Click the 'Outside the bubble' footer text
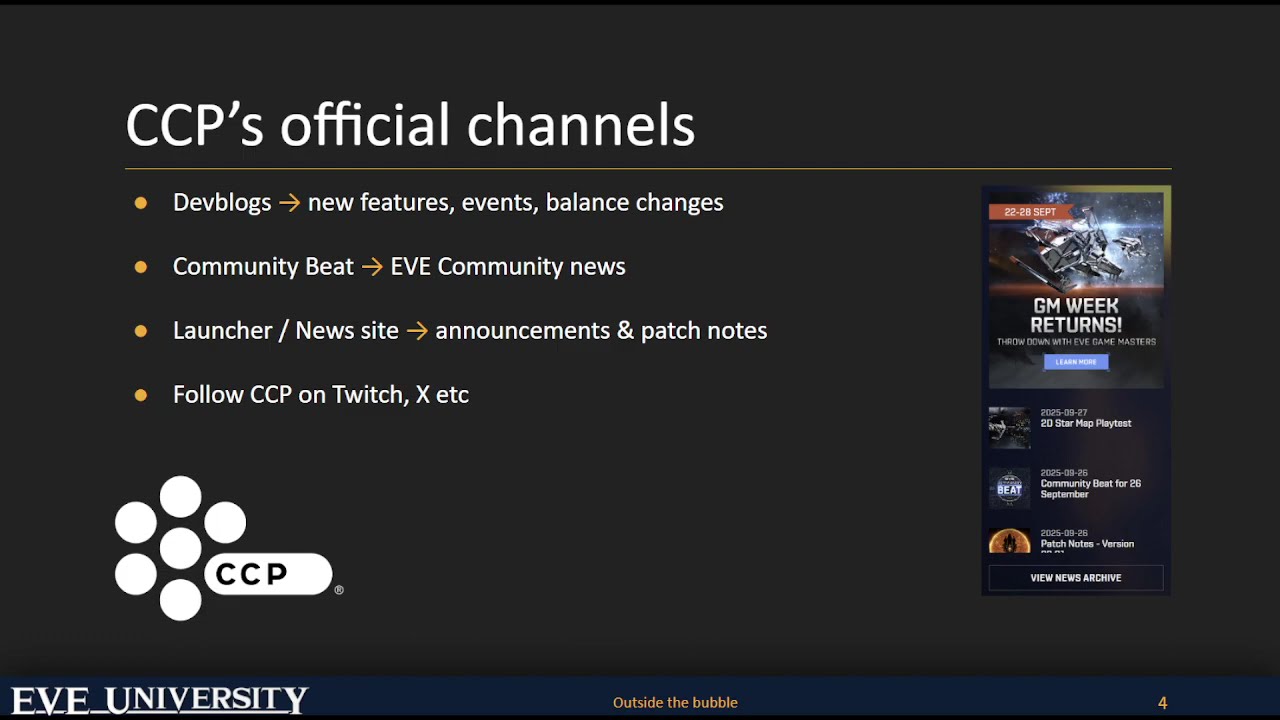 click(x=675, y=702)
